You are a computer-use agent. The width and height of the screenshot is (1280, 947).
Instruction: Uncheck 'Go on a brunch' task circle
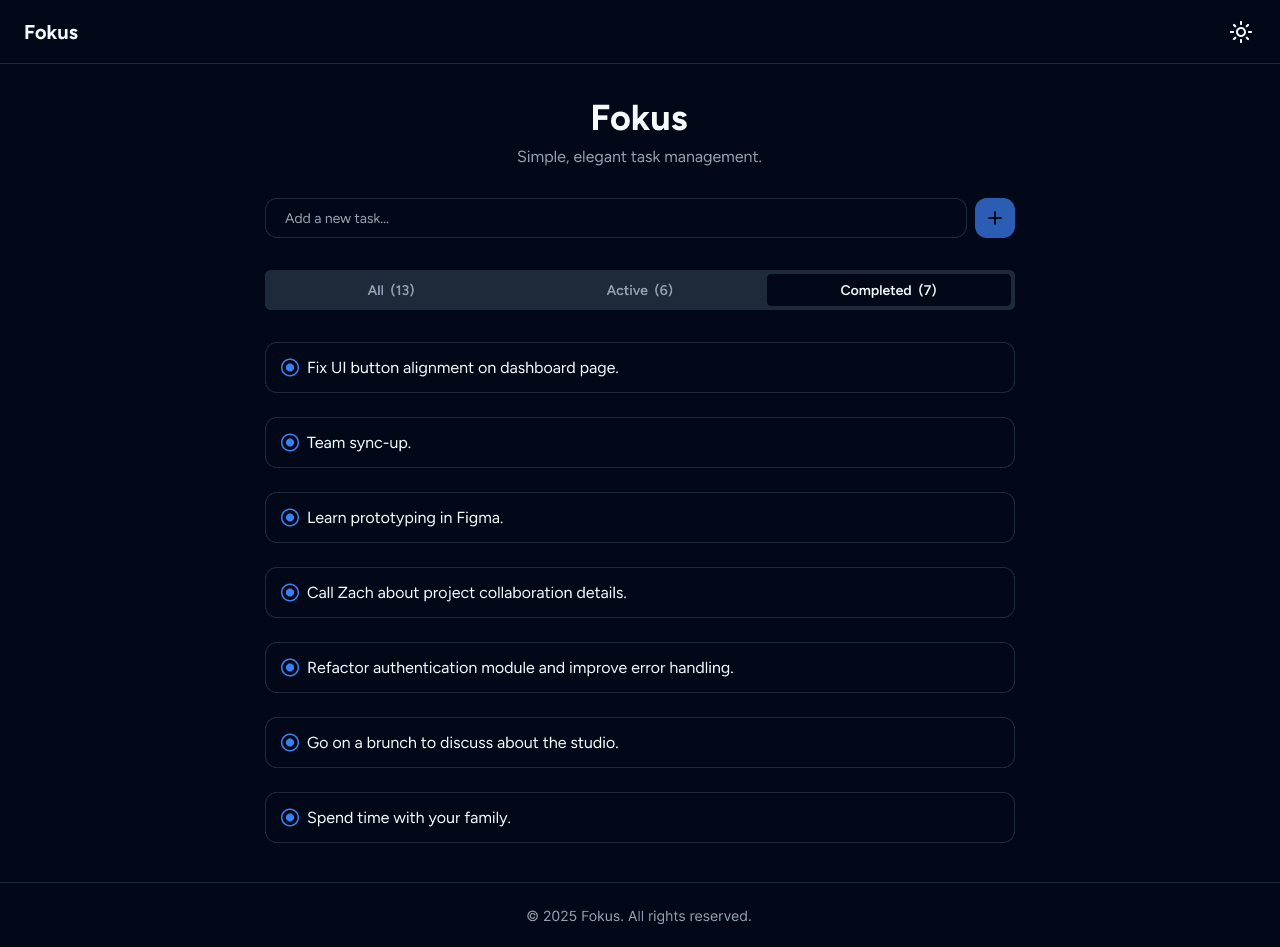click(x=290, y=742)
